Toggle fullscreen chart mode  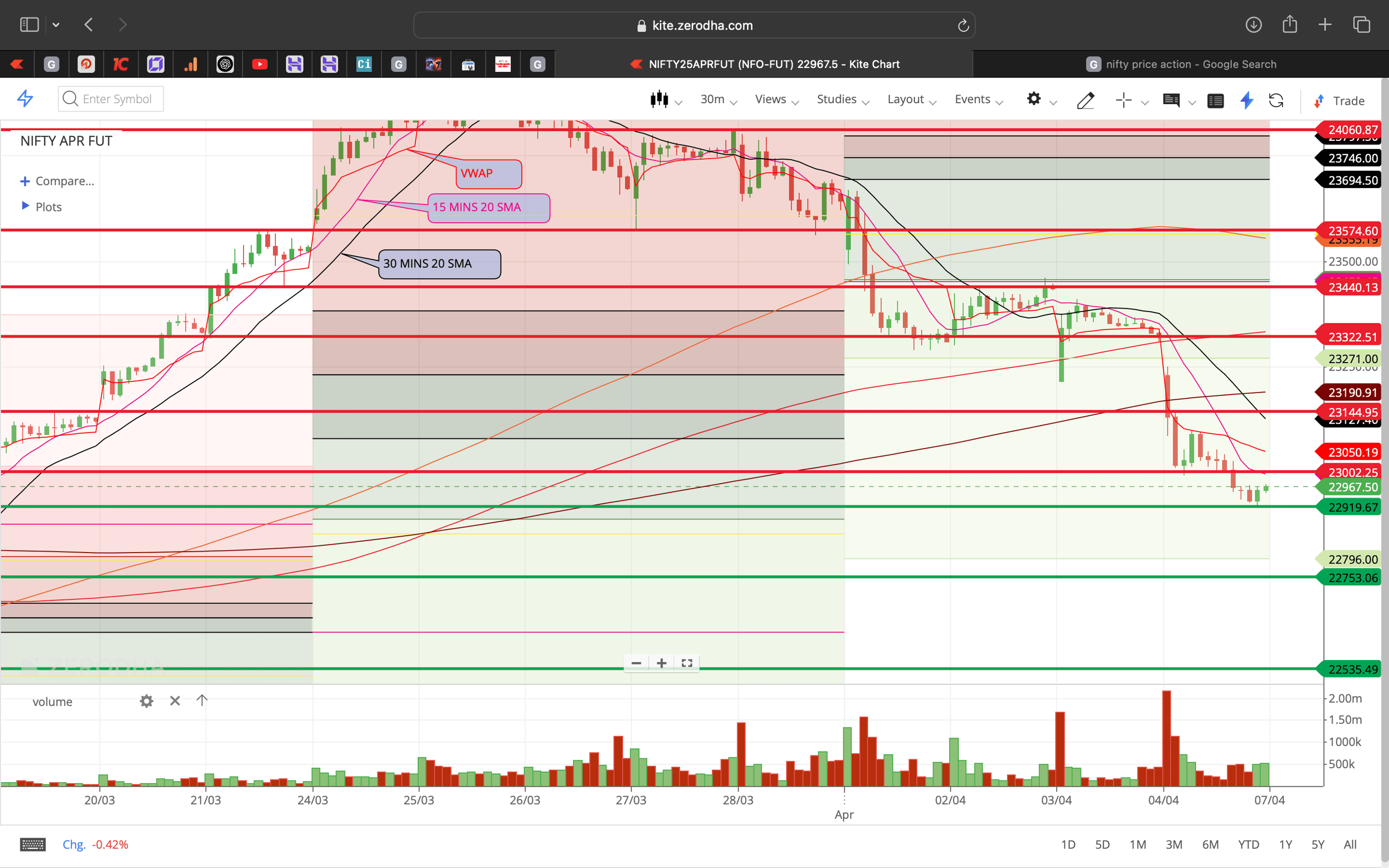(687, 663)
